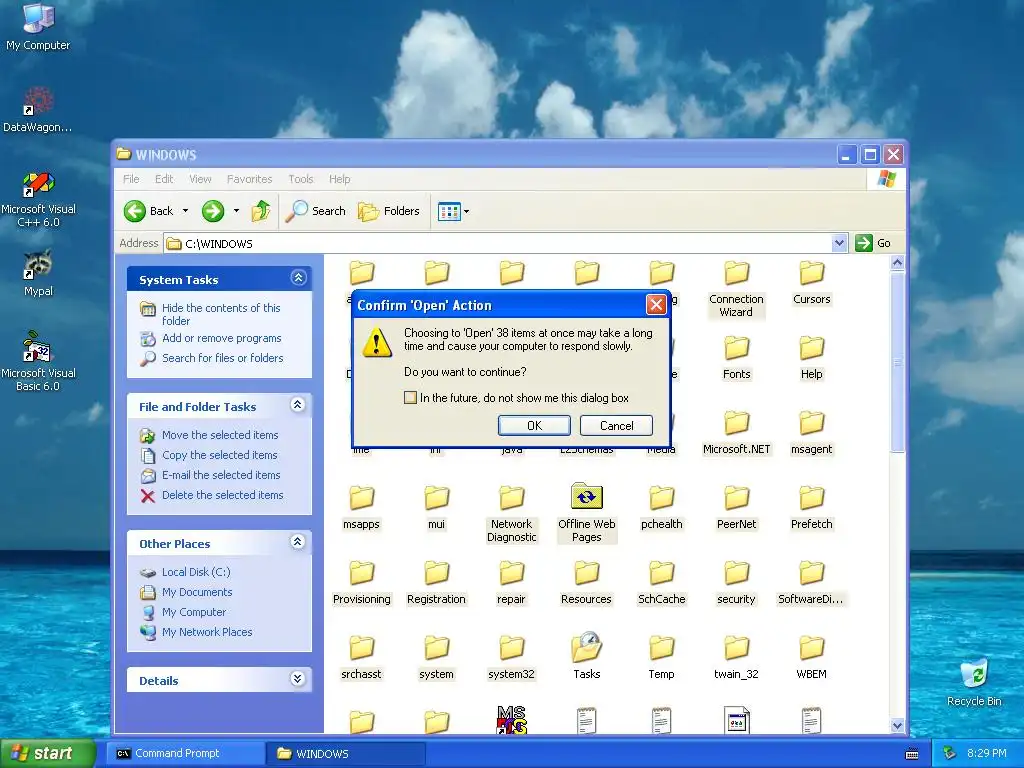Click the file list scrollbar up arrow
This screenshot has height=768, width=1024.
click(x=897, y=263)
